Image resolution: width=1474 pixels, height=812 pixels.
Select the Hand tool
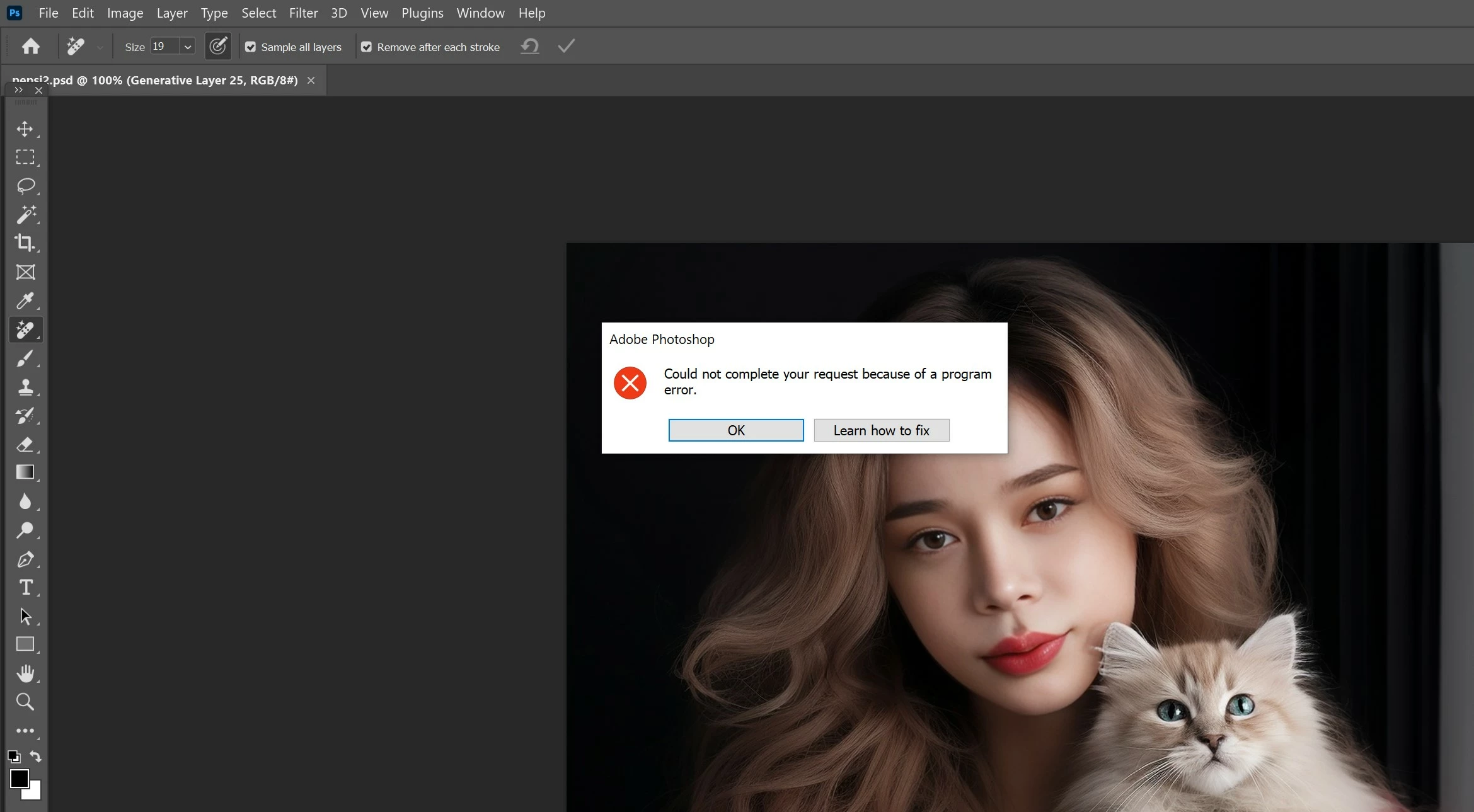[x=25, y=673]
